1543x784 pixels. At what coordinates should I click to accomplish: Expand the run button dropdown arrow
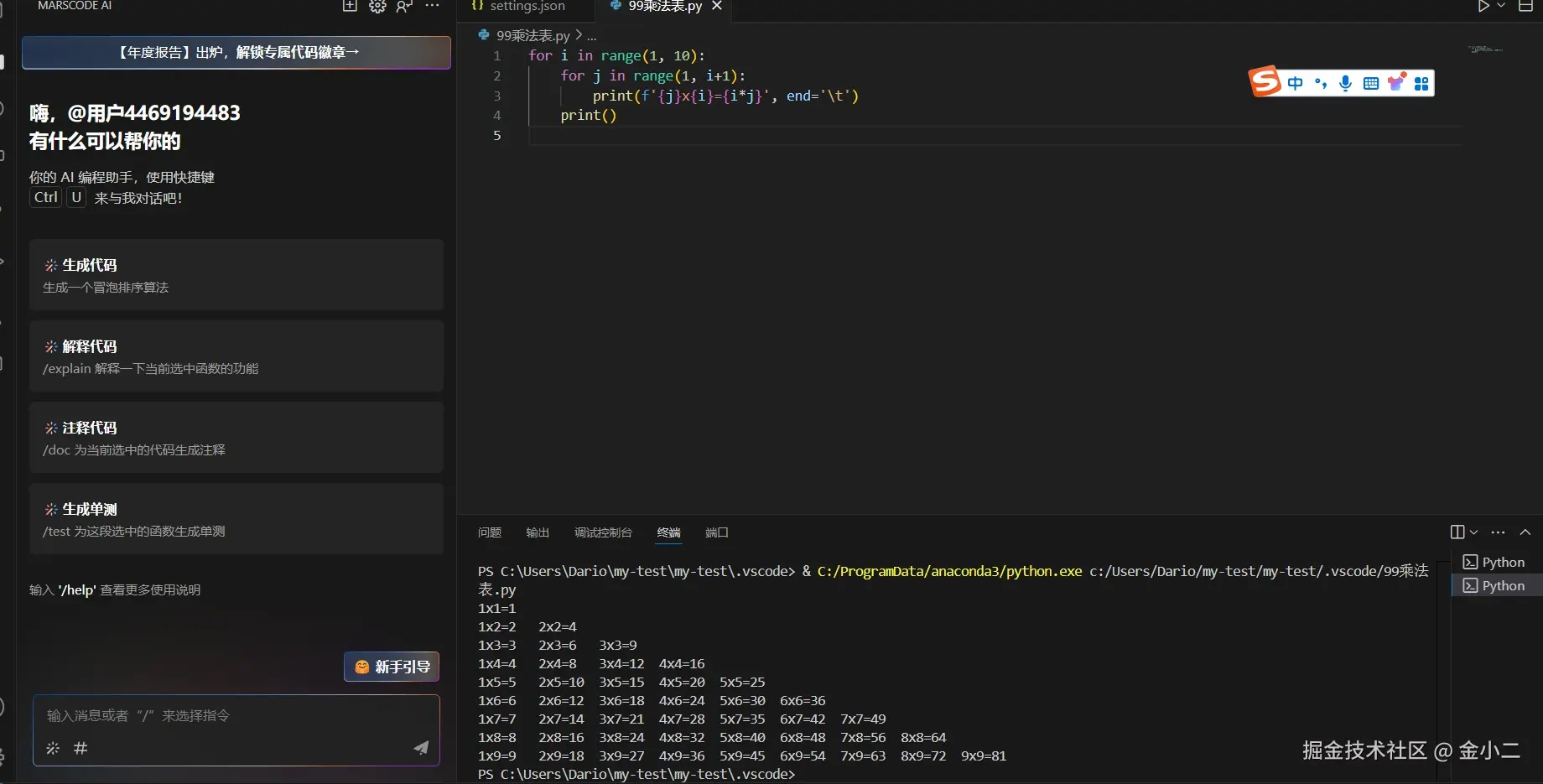1501,6
